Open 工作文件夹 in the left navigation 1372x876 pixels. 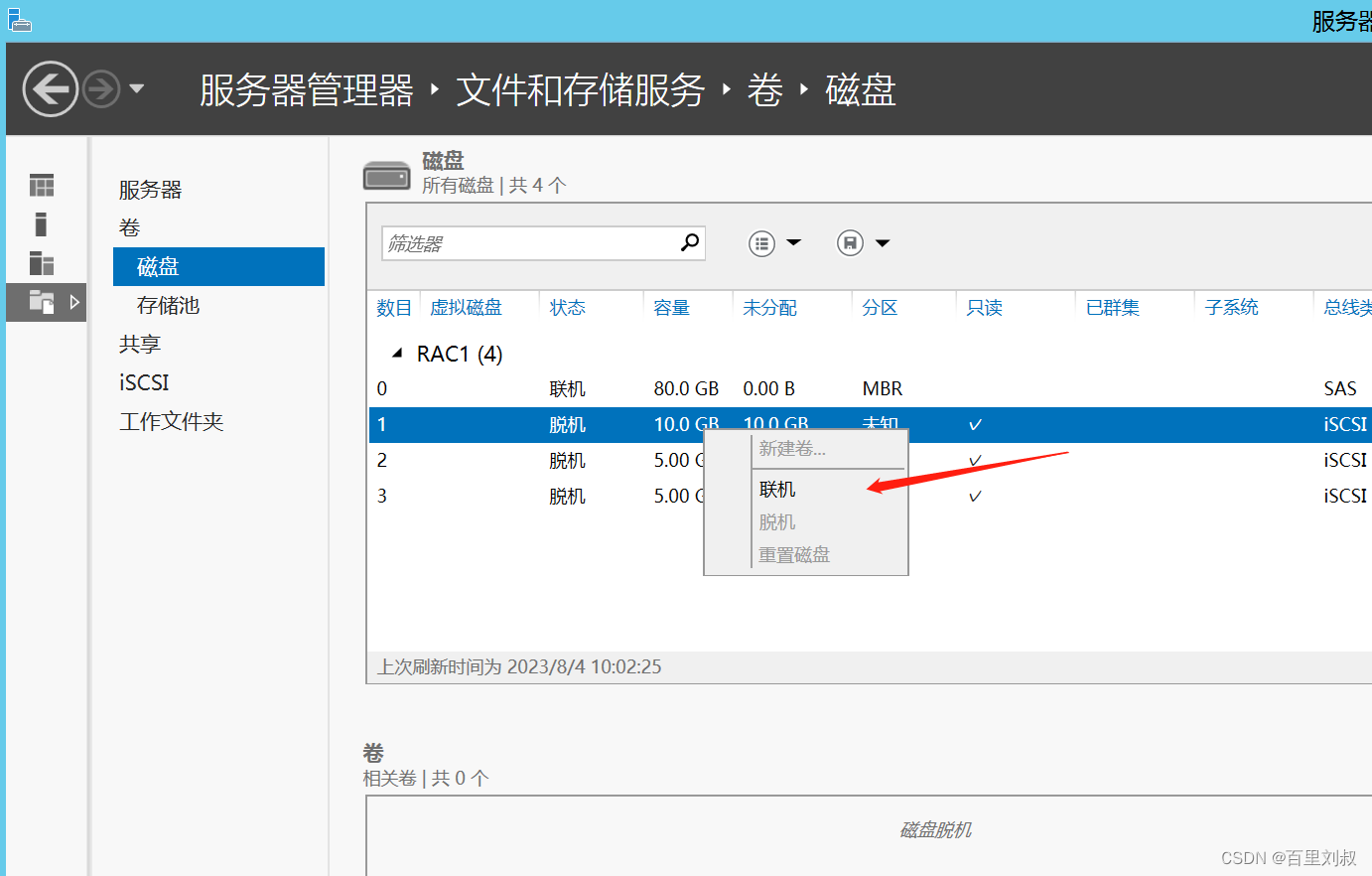click(x=171, y=421)
